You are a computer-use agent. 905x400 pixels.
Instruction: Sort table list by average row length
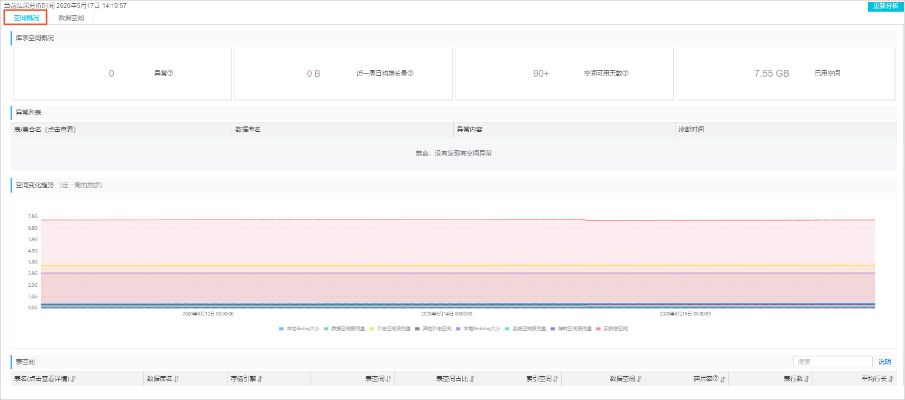point(888,379)
